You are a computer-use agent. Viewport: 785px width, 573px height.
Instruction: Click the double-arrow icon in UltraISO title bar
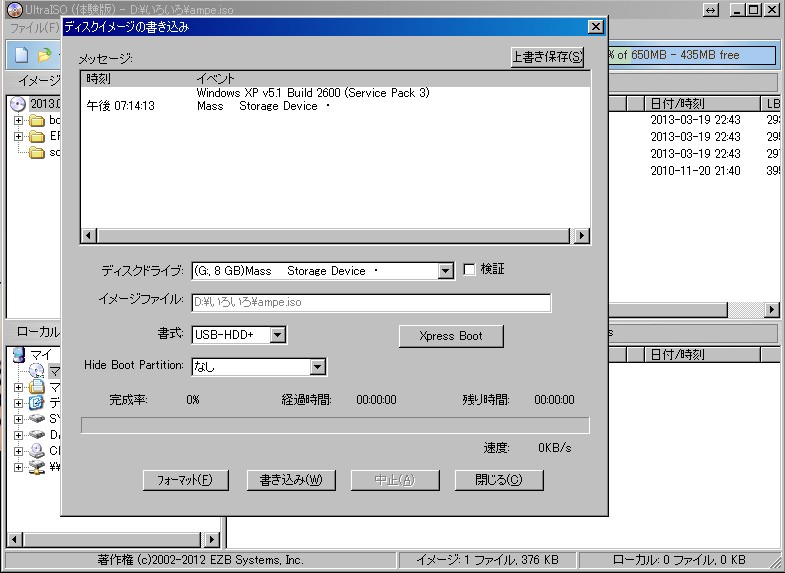(711, 10)
